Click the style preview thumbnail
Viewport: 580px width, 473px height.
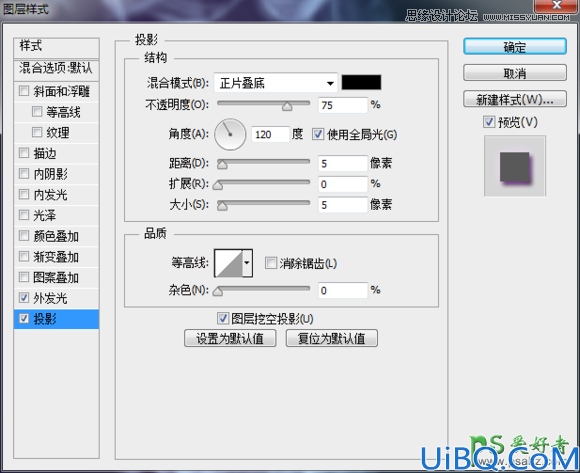[515, 166]
